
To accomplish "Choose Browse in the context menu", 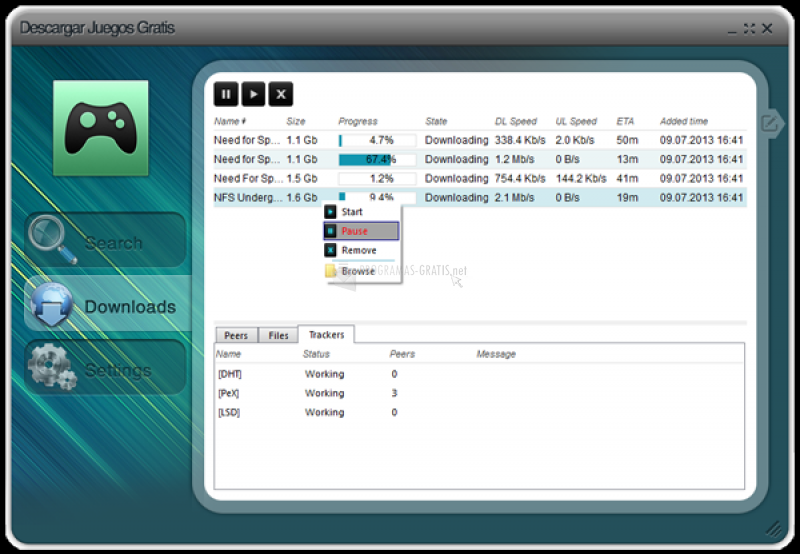I will (362, 271).
